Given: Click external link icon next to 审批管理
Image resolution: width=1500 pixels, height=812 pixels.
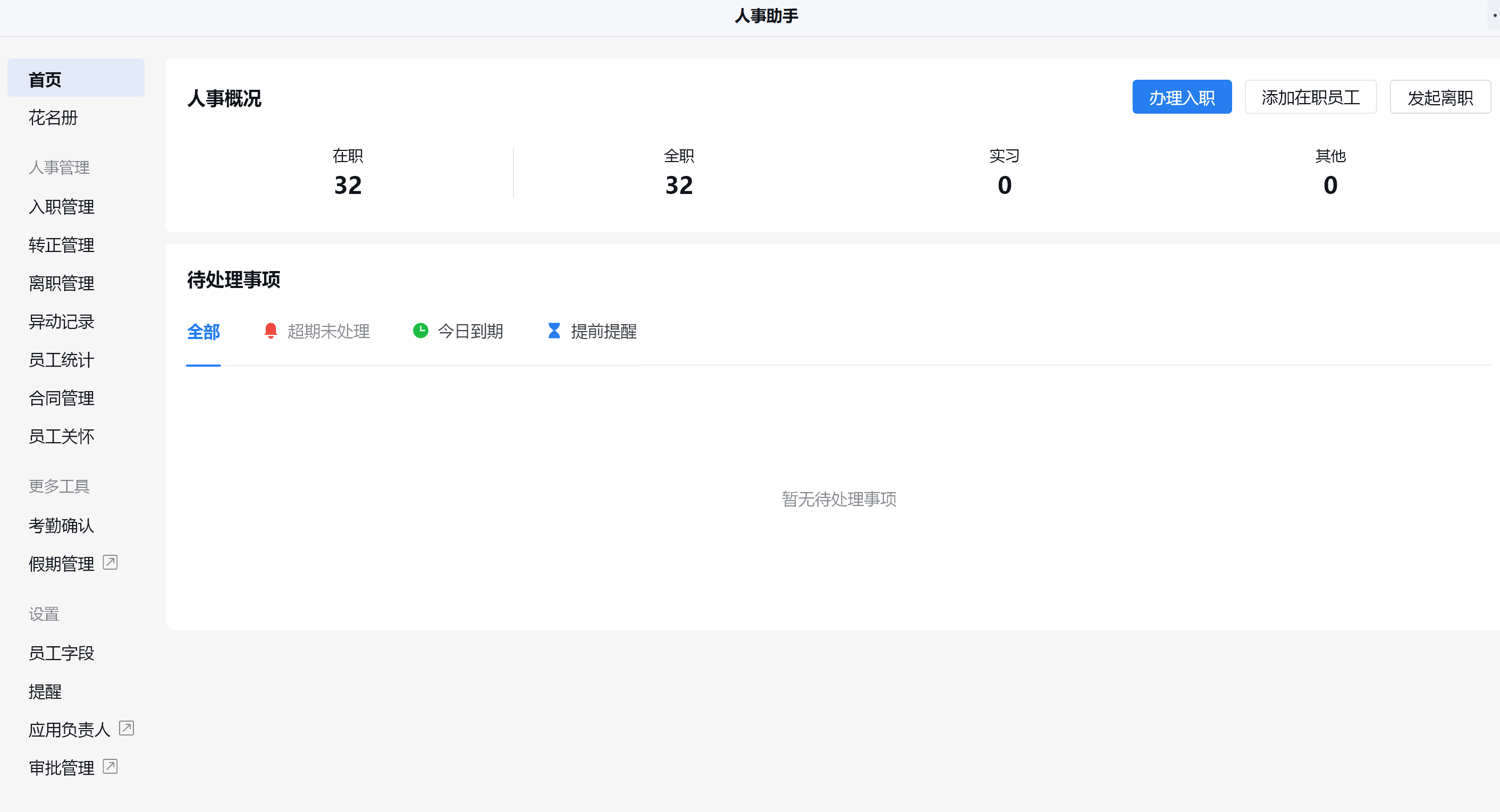Looking at the screenshot, I should click(x=110, y=767).
